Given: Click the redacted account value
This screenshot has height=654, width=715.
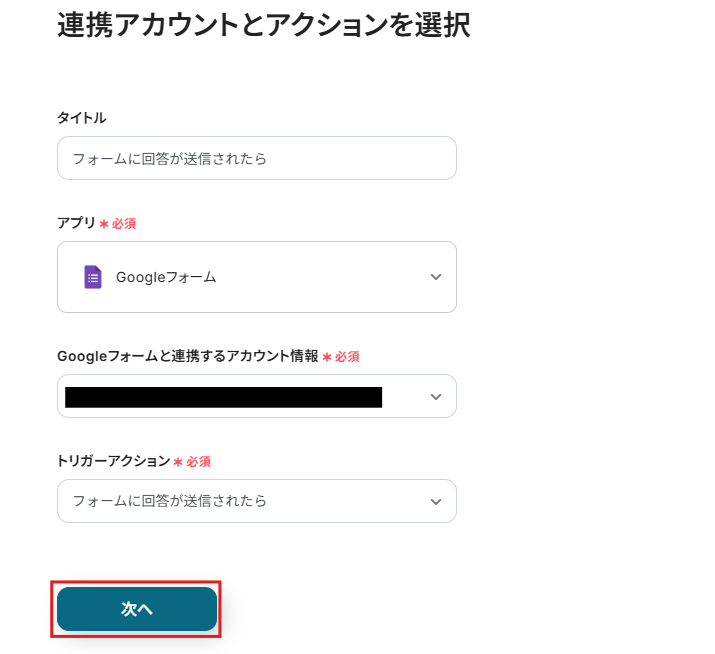Looking at the screenshot, I should pyautogui.click(x=223, y=397).
